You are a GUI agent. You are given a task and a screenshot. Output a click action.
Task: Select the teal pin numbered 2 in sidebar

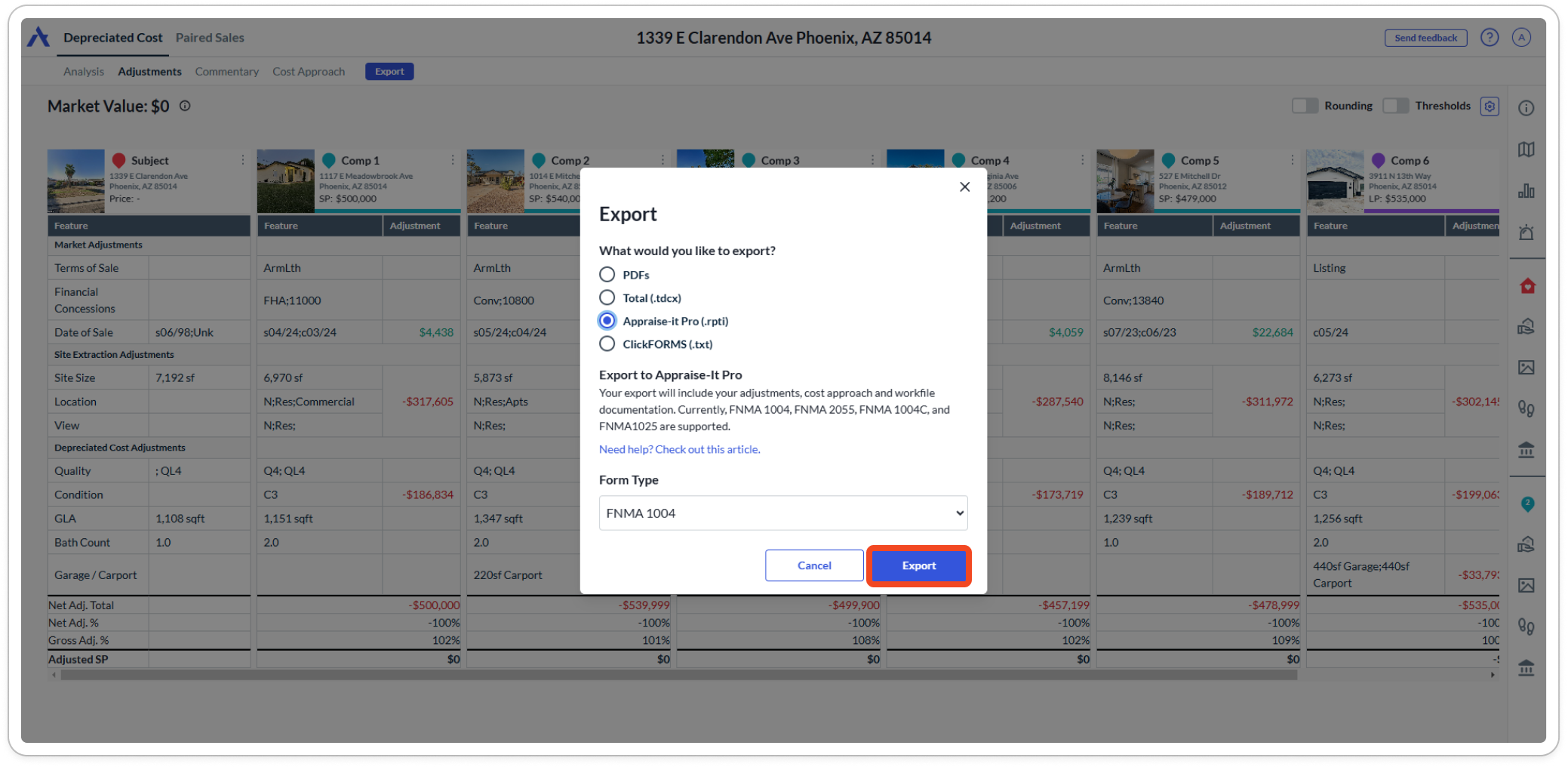click(1527, 504)
